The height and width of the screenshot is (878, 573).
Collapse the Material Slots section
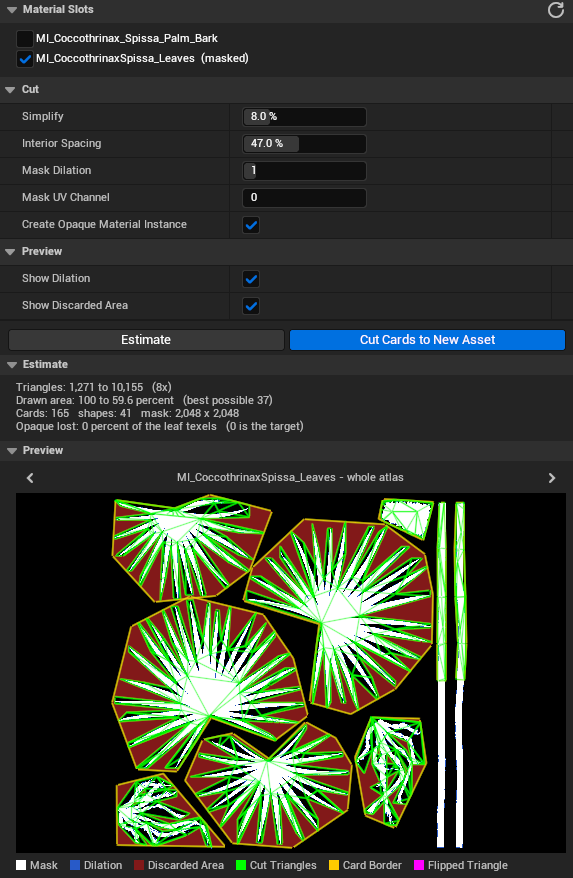coord(11,10)
